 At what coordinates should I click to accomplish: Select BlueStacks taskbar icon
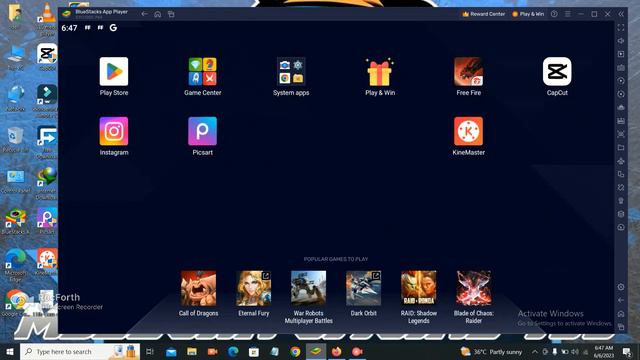click(316, 351)
